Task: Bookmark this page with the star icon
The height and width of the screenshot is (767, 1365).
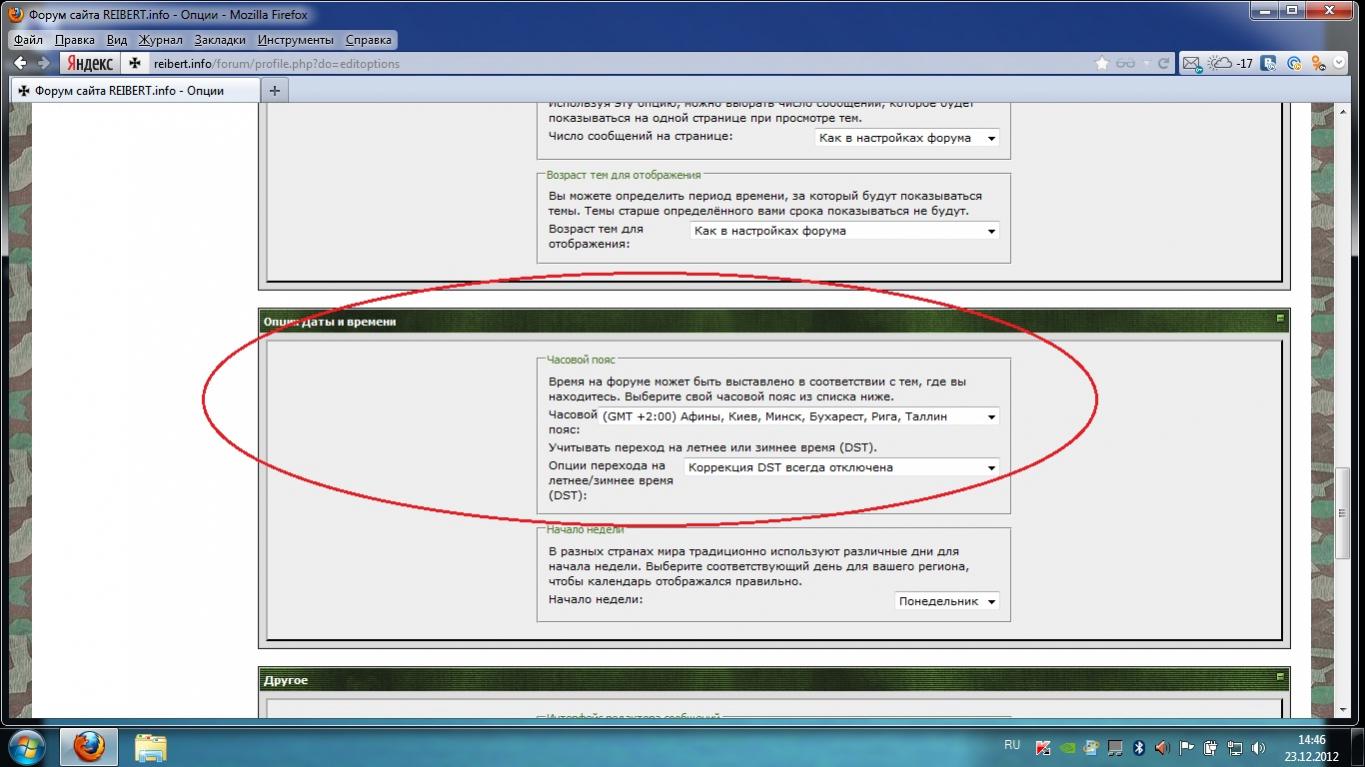Action: (1102, 63)
